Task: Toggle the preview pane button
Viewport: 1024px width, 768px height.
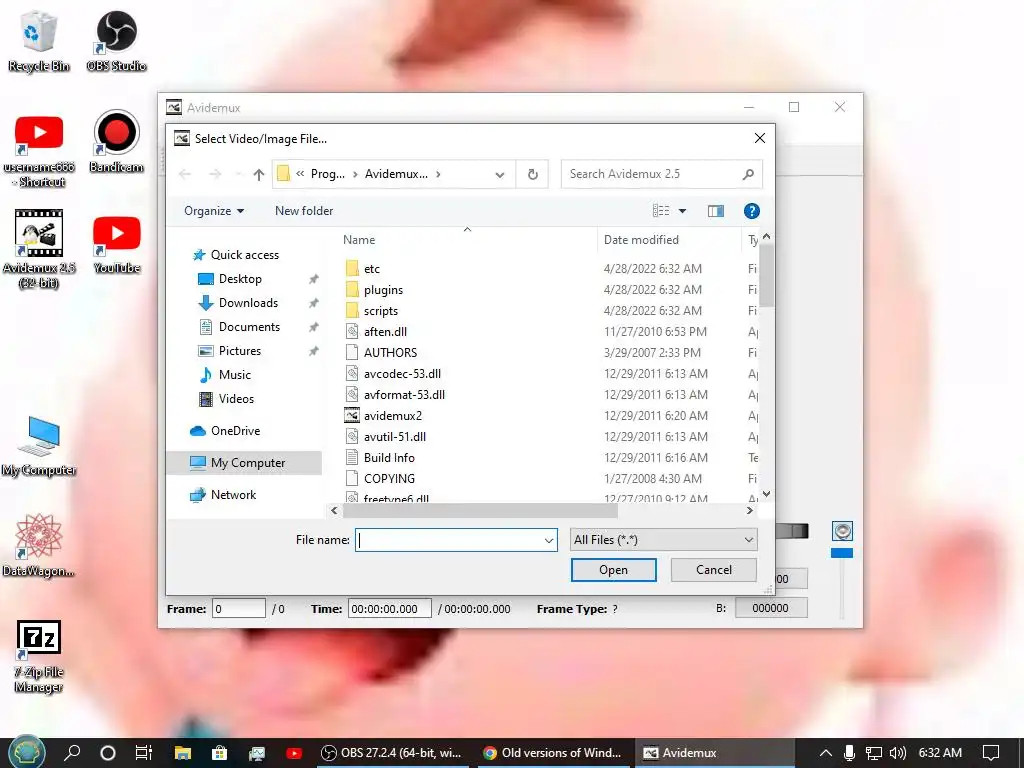Action: coord(716,211)
